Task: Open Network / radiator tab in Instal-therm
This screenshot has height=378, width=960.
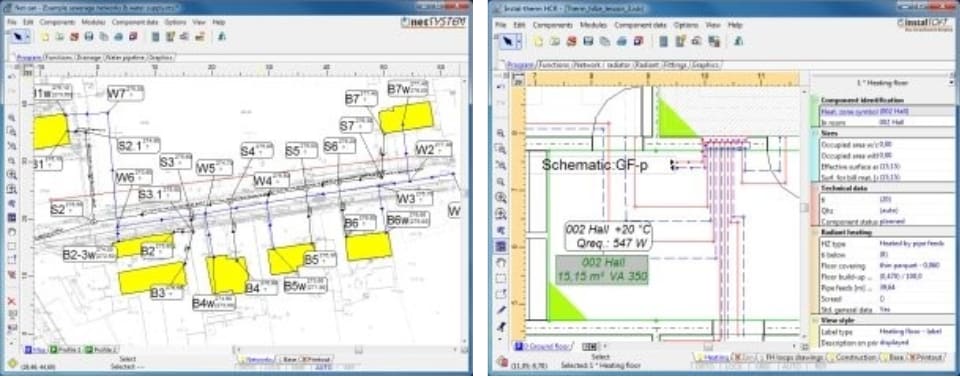Action: point(602,64)
